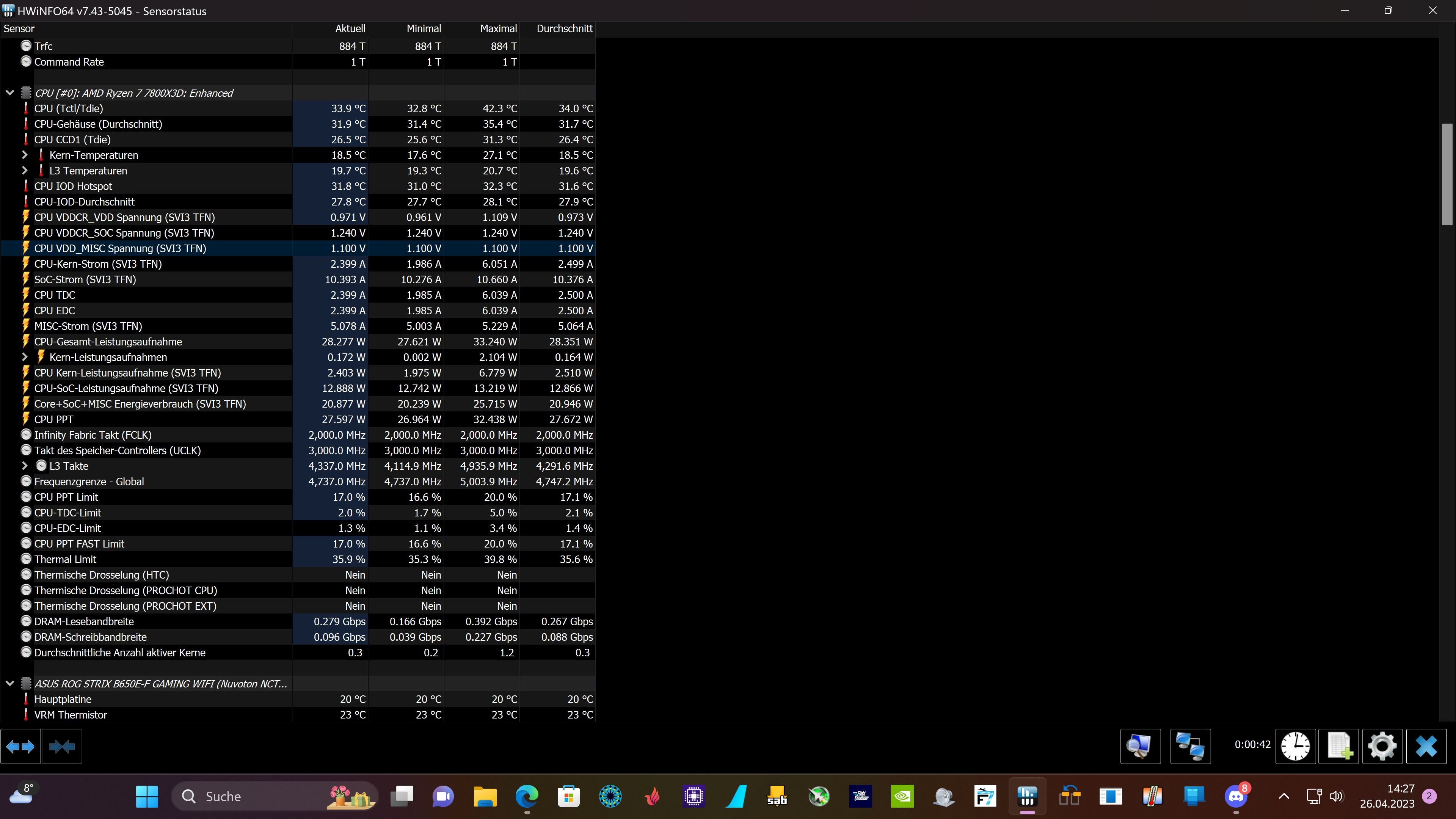Open the chat camera taskbar icon

(x=443, y=796)
